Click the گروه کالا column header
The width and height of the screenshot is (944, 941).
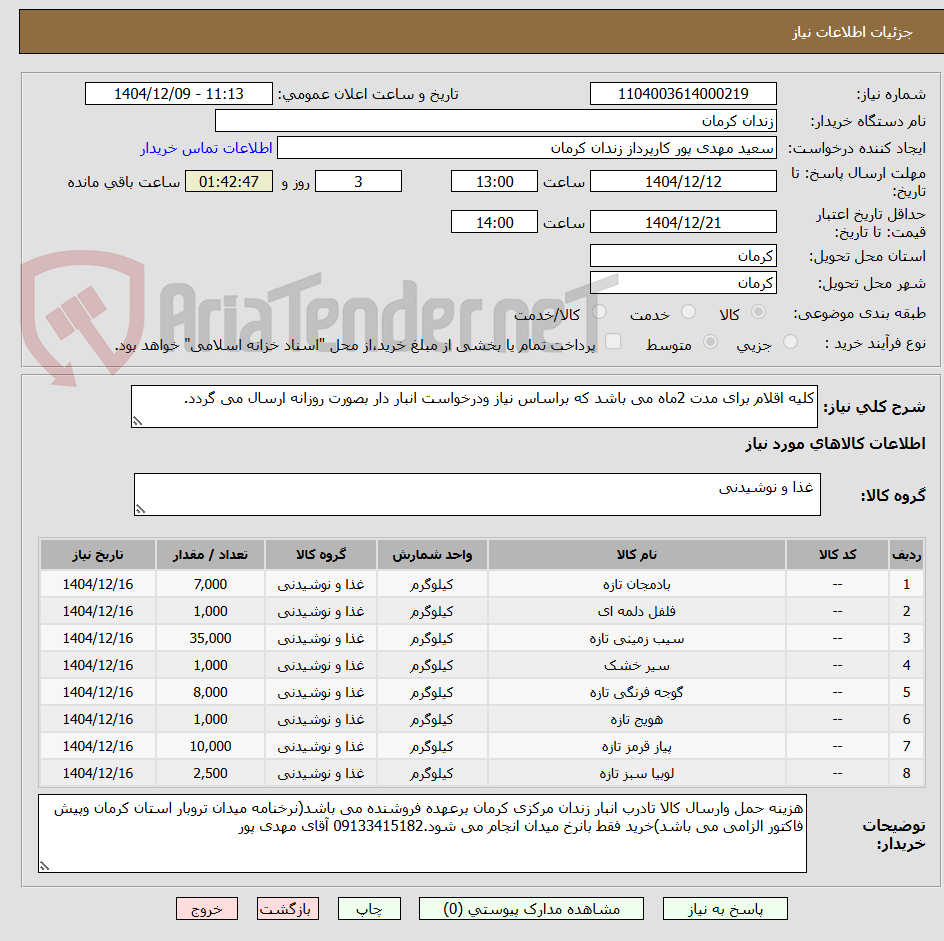tap(321, 554)
